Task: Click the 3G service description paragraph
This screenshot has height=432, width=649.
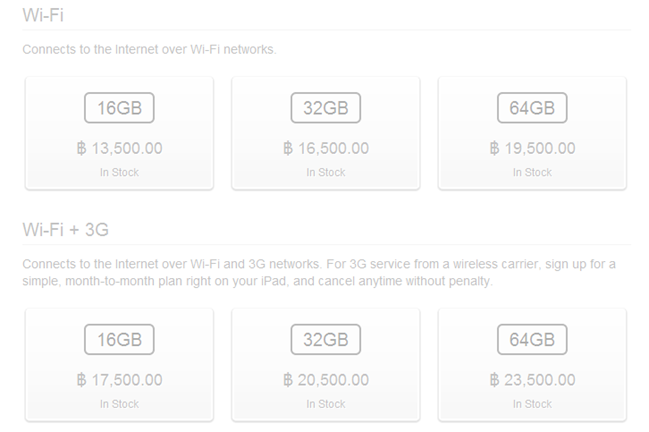Action: coord(319,272)
